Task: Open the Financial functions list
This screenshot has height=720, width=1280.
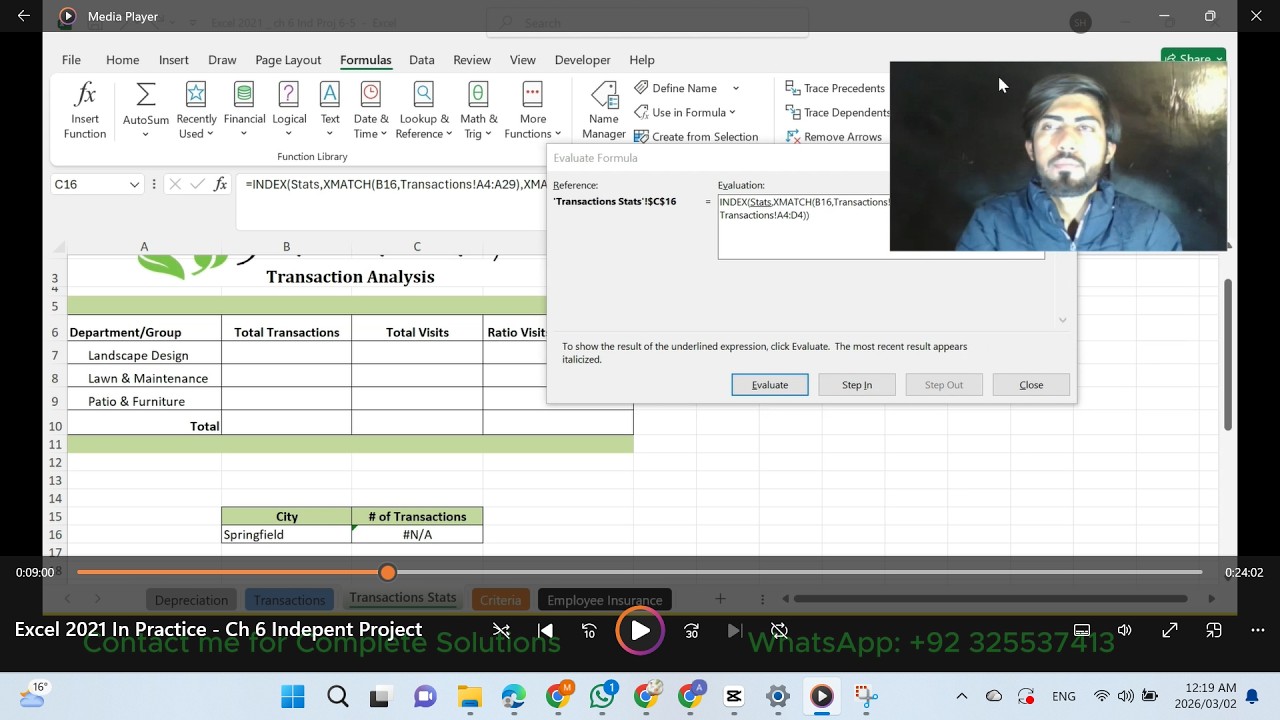Action: pos(244,110)
